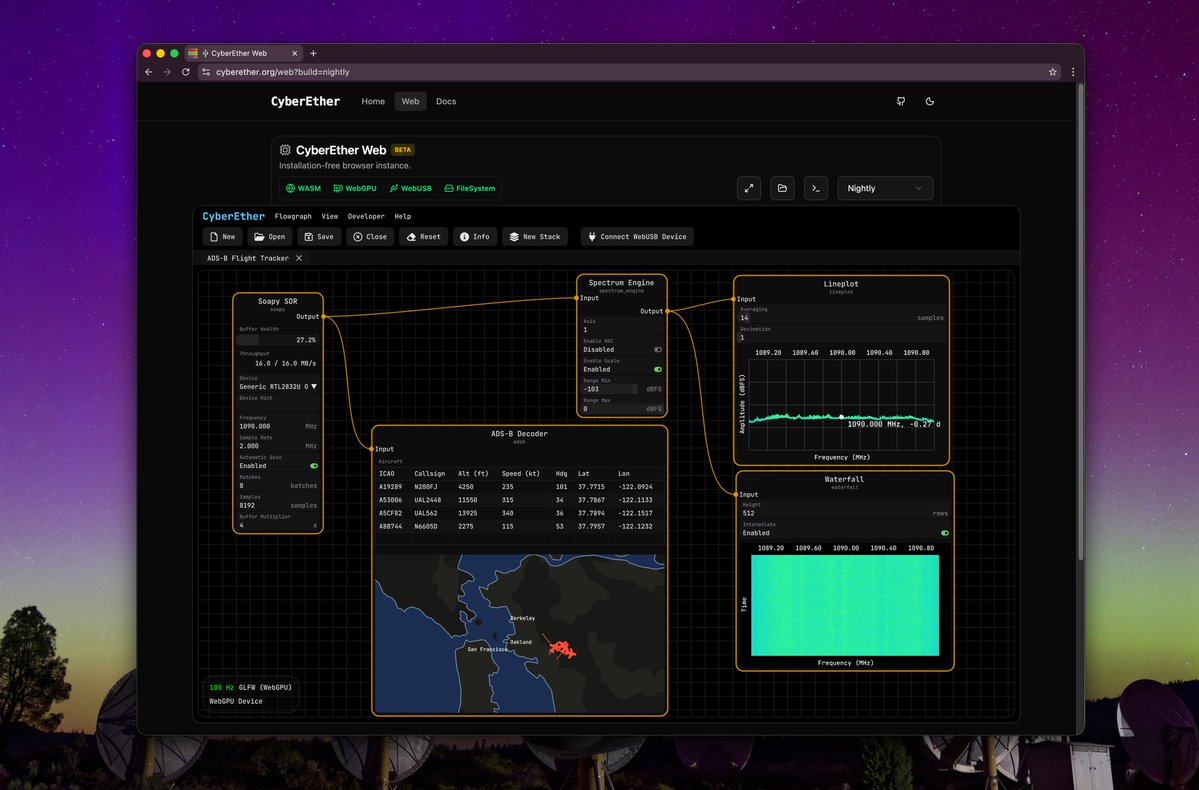The width and height of the screenshot is (1199, 790).
Task: Open the Docs nav link
Action: [x=446, y=101]
